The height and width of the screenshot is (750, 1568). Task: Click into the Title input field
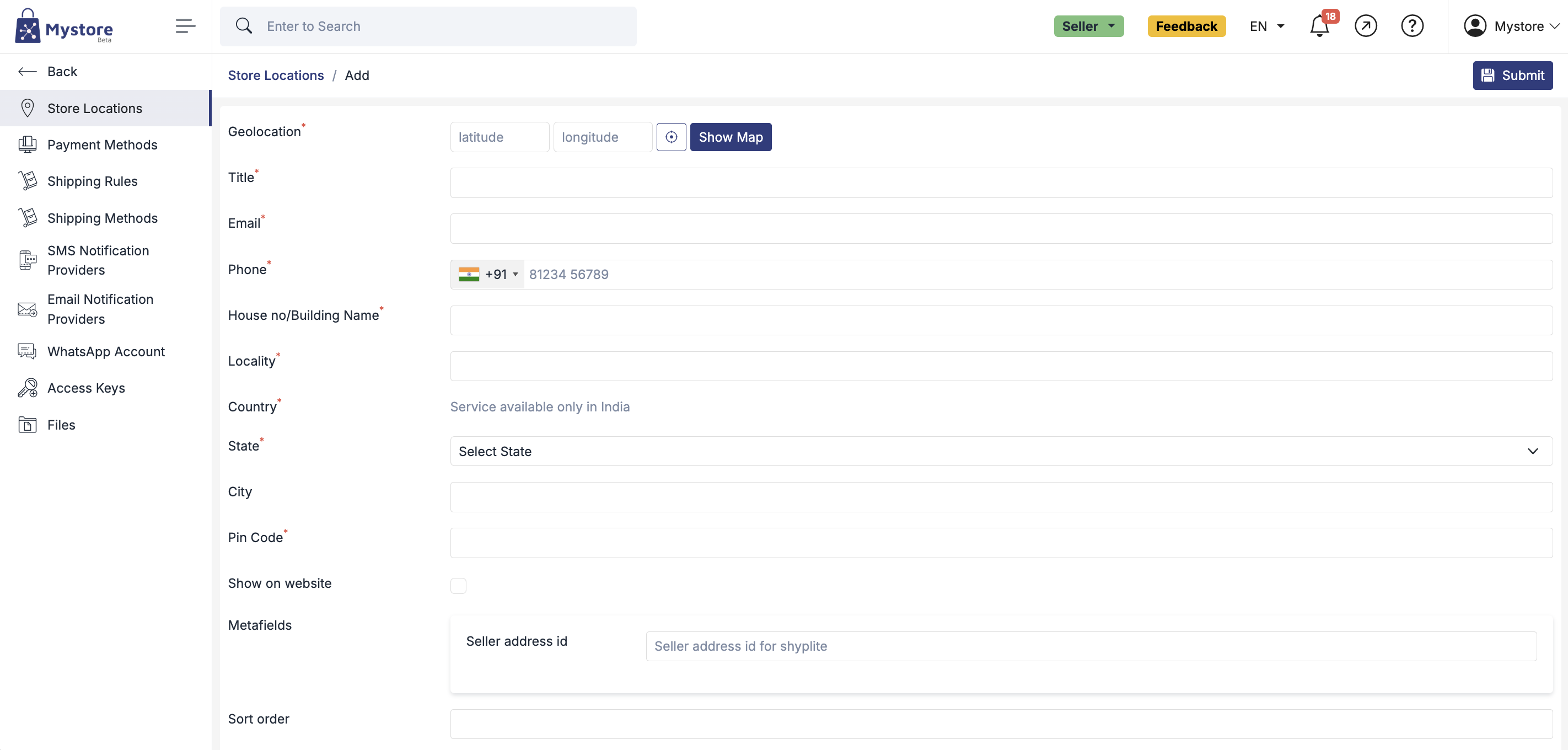[1001, 183]
